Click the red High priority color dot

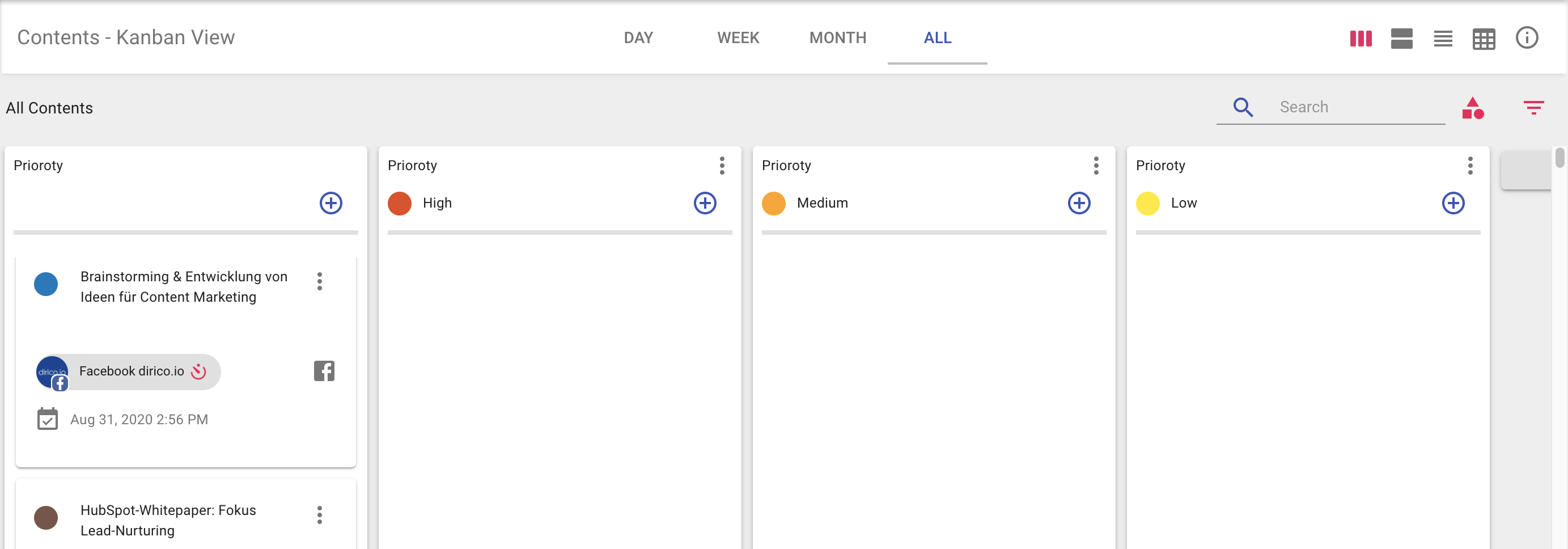tap(399, 203)
